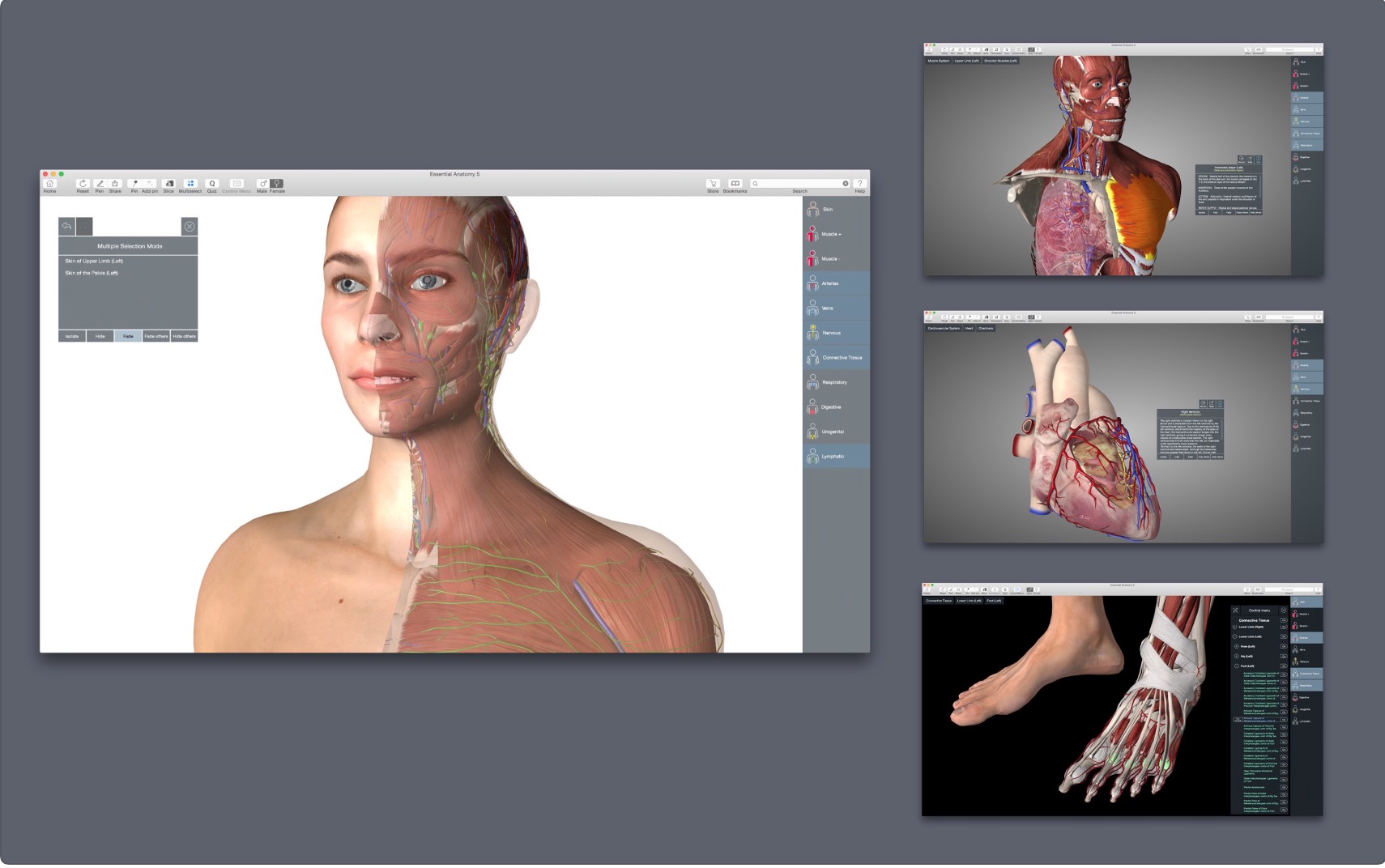Toggle Lymphatic layer in heart window sidebar

pos(1306,449)
